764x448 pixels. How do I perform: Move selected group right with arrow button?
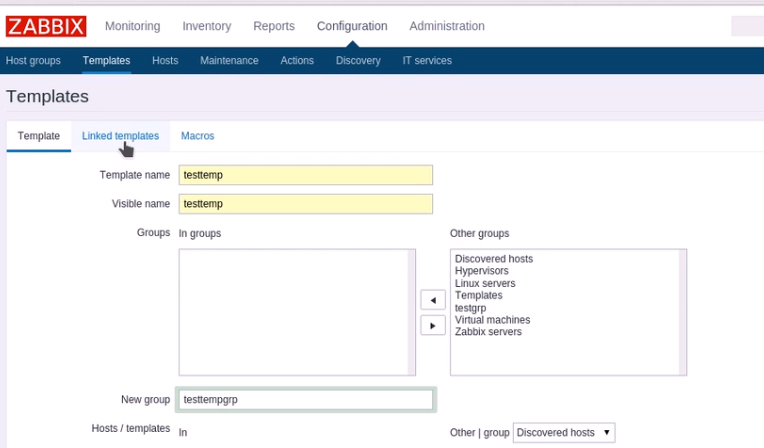coord(433,326)
